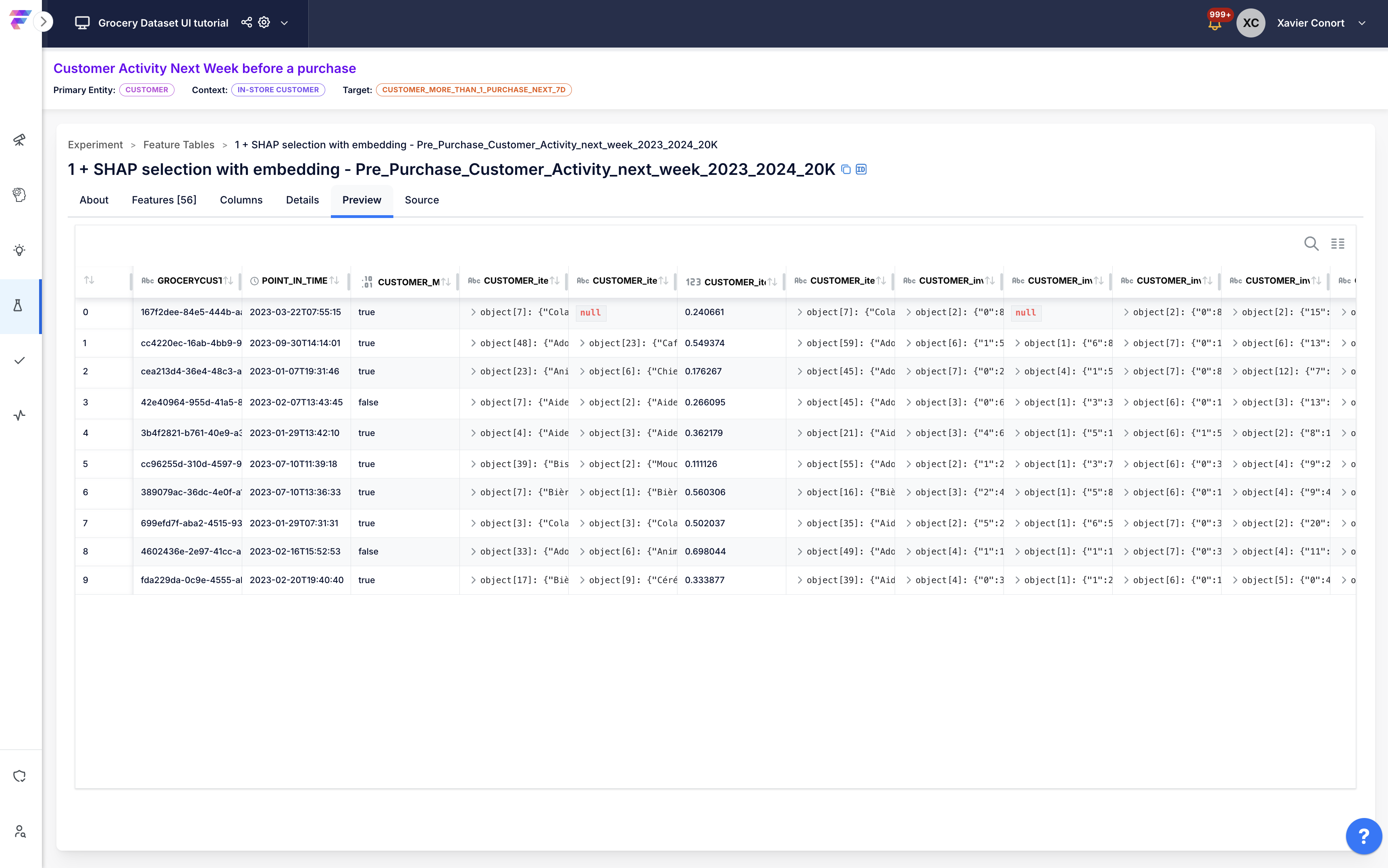Expand the sidebar with the arrow toggle
The image size is (1388, 868).
[x=43, y=22]
